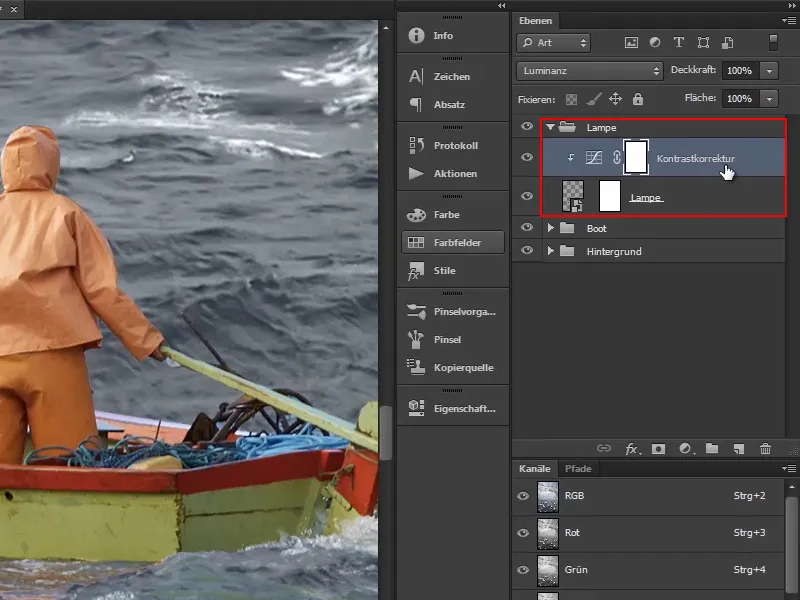Collapse the Lampe group triangle
800x600 pixels.
(550, 127)
